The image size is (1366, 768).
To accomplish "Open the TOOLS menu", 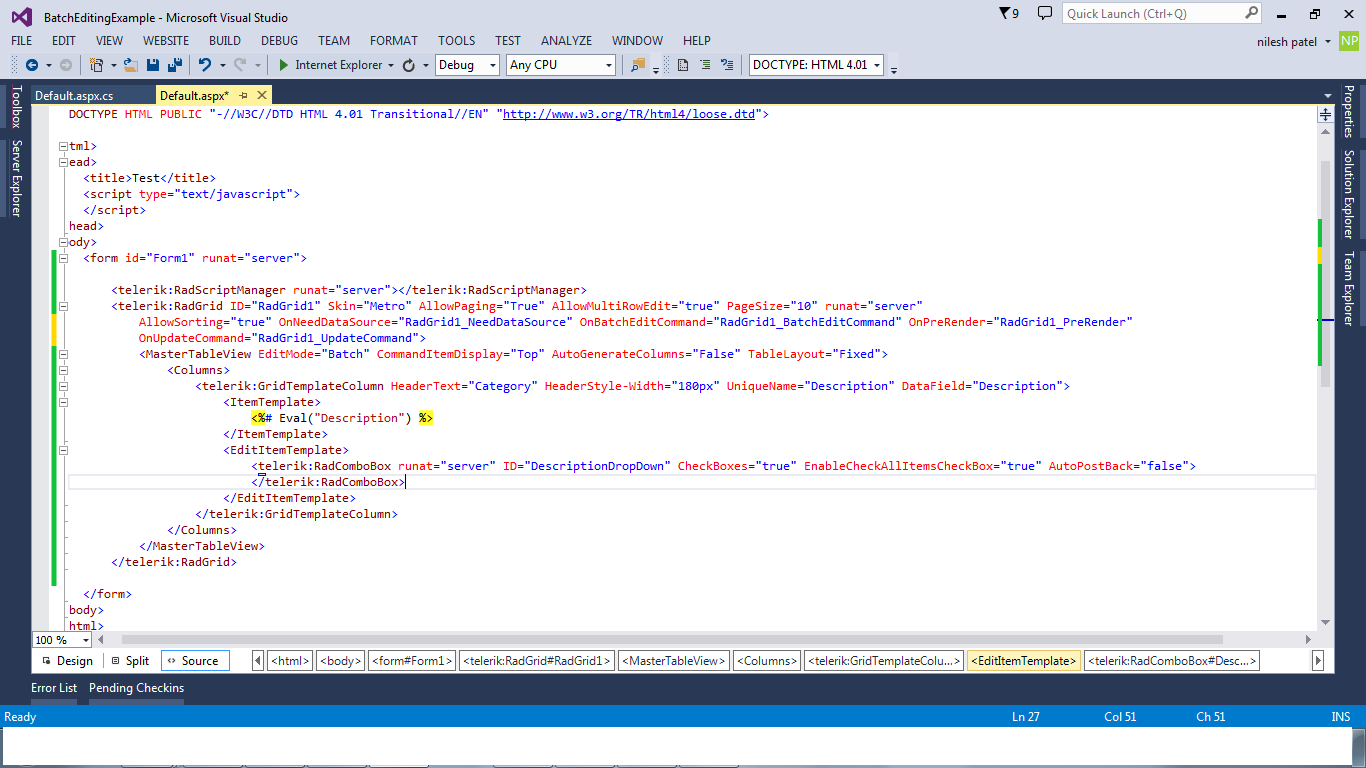I will point(457,41).
